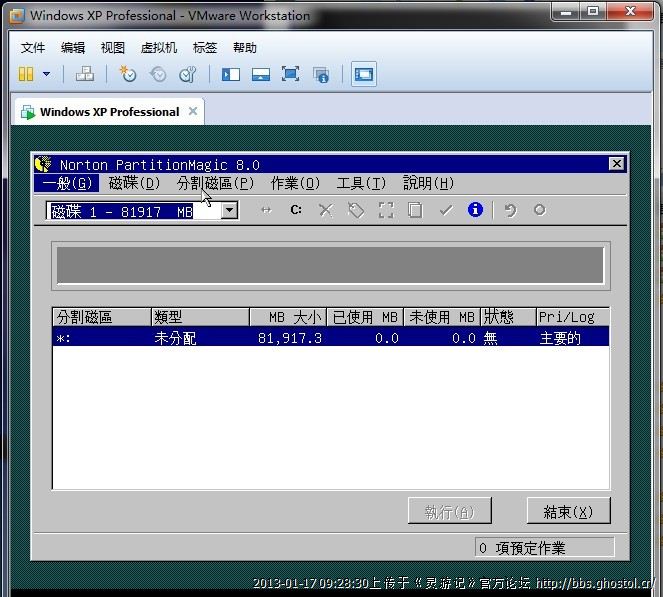Click the C: create partition icon
Image resolution: width=663 pixels, height=597 pixels.
296,210
